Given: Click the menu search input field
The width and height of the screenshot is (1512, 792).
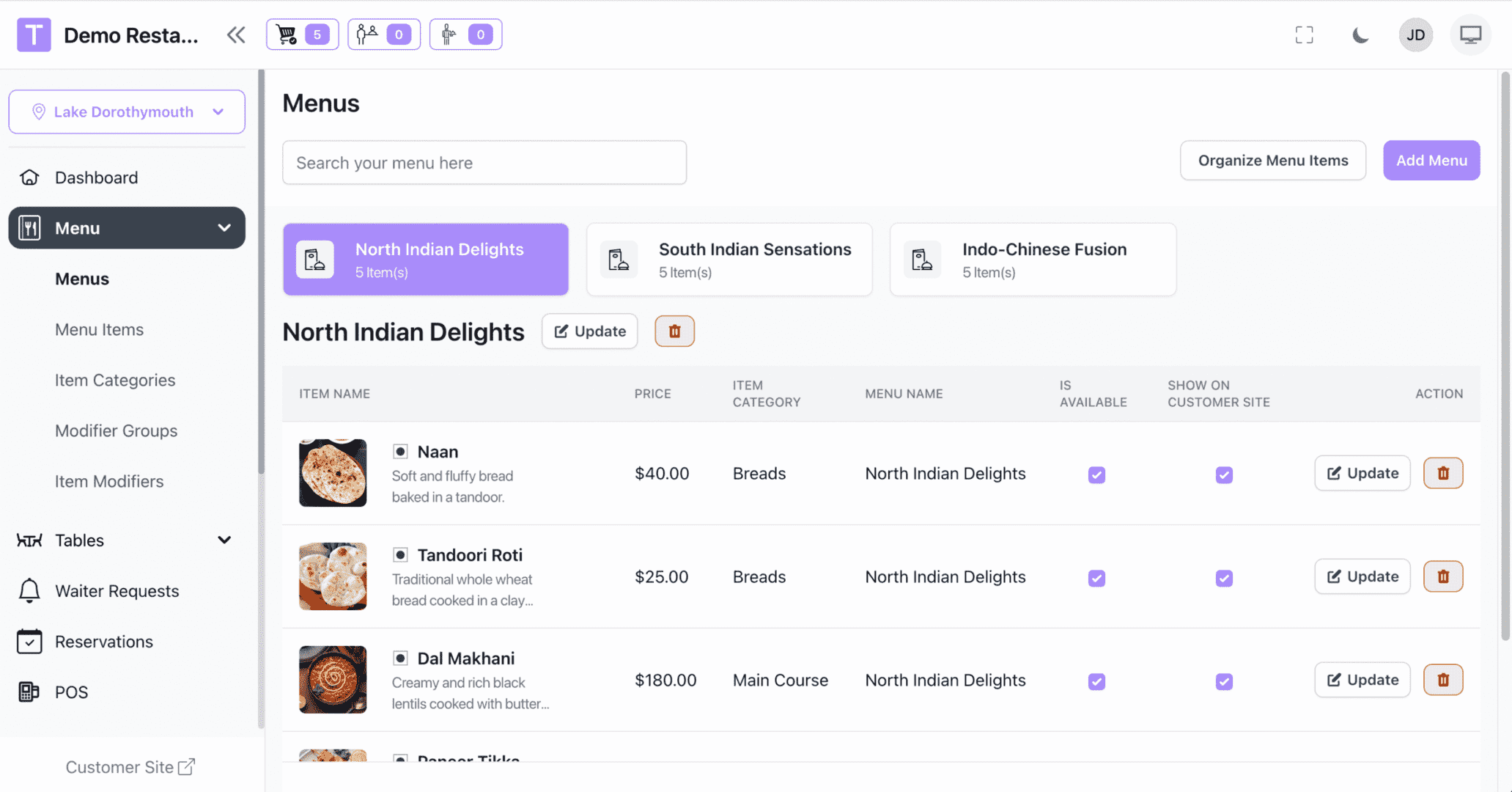Looking at the screenshot, I should 484,163.
